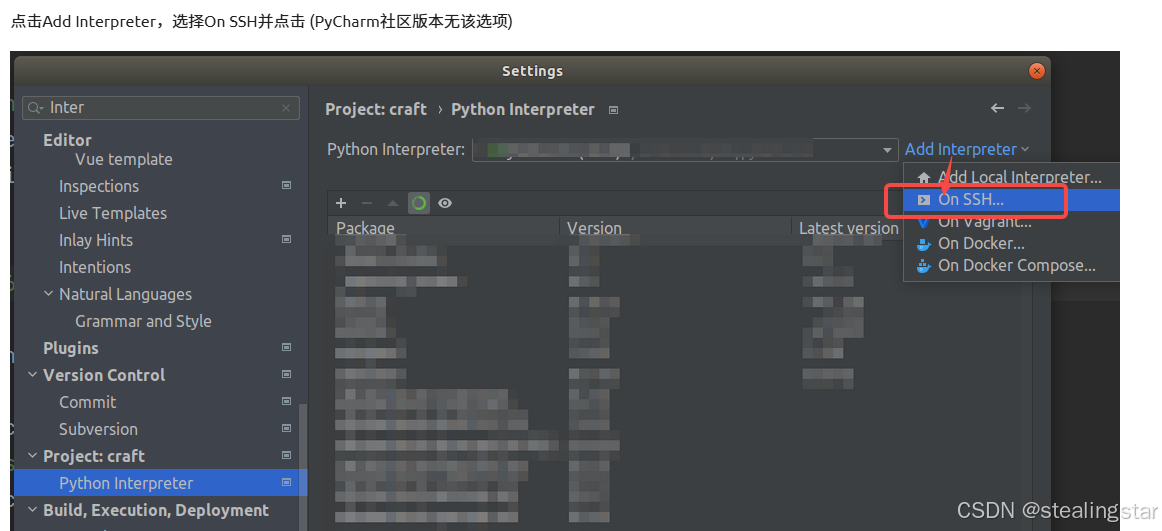Select Inlay Hints settings

96,241
